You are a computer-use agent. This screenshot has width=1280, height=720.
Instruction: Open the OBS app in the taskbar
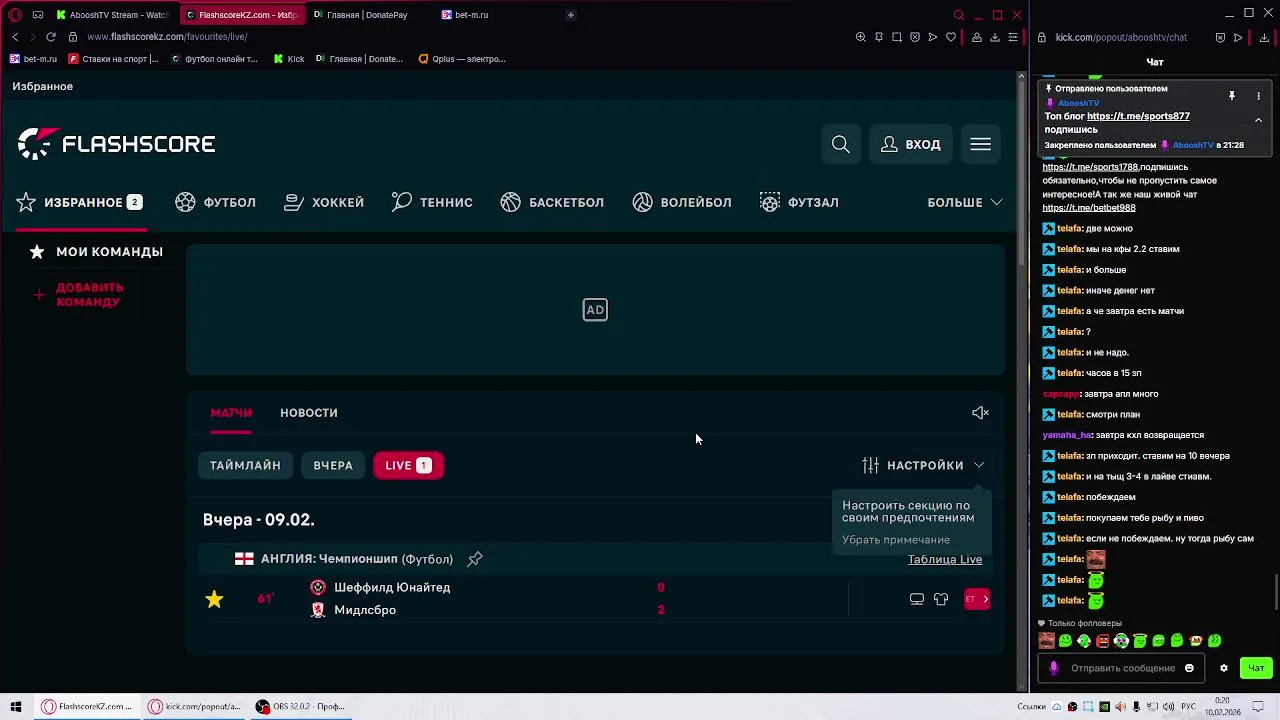pos(300,706)
